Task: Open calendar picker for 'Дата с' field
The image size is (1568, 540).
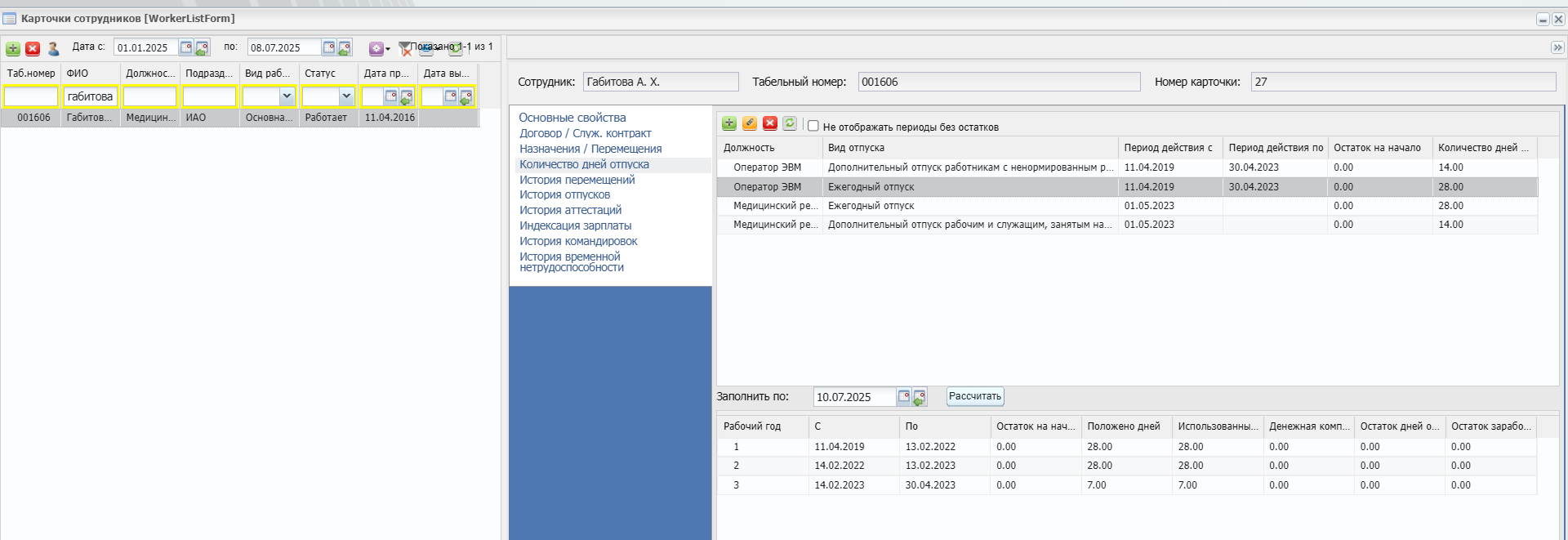Action: (186, 47)
